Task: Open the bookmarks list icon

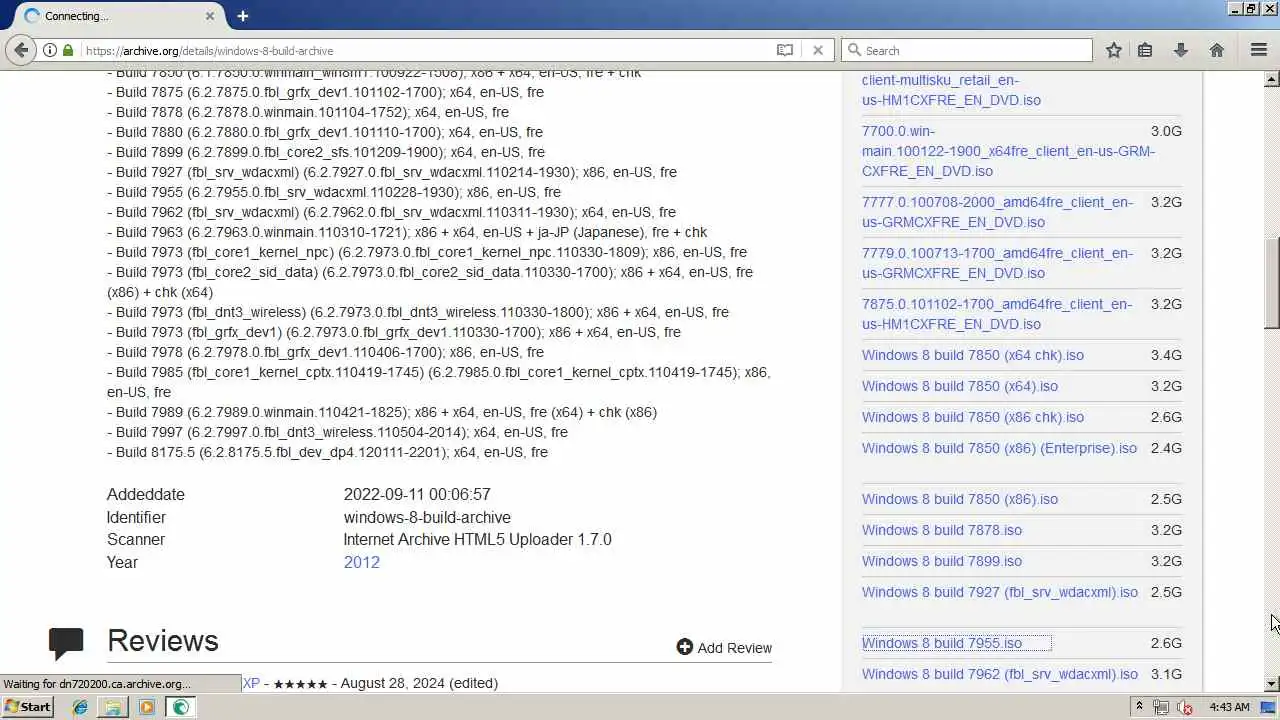Action: click(x=1145, y=50)
